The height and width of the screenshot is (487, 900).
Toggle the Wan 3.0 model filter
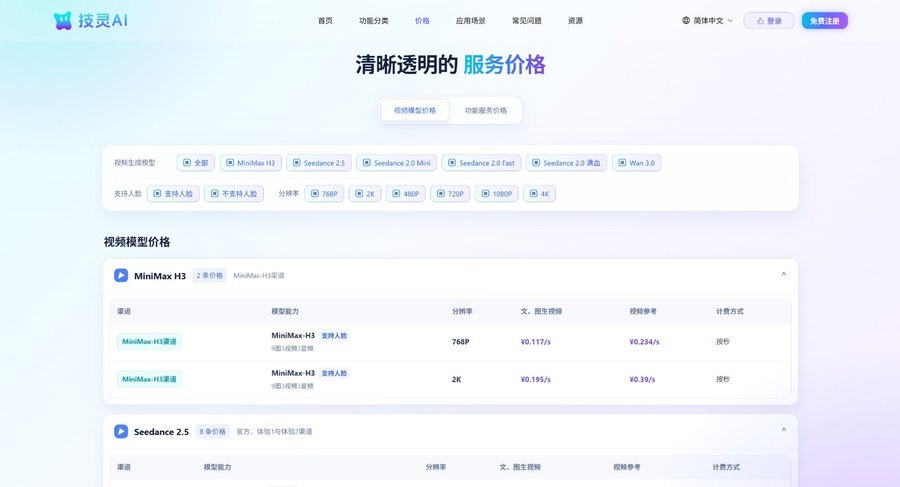click(637, 163)
